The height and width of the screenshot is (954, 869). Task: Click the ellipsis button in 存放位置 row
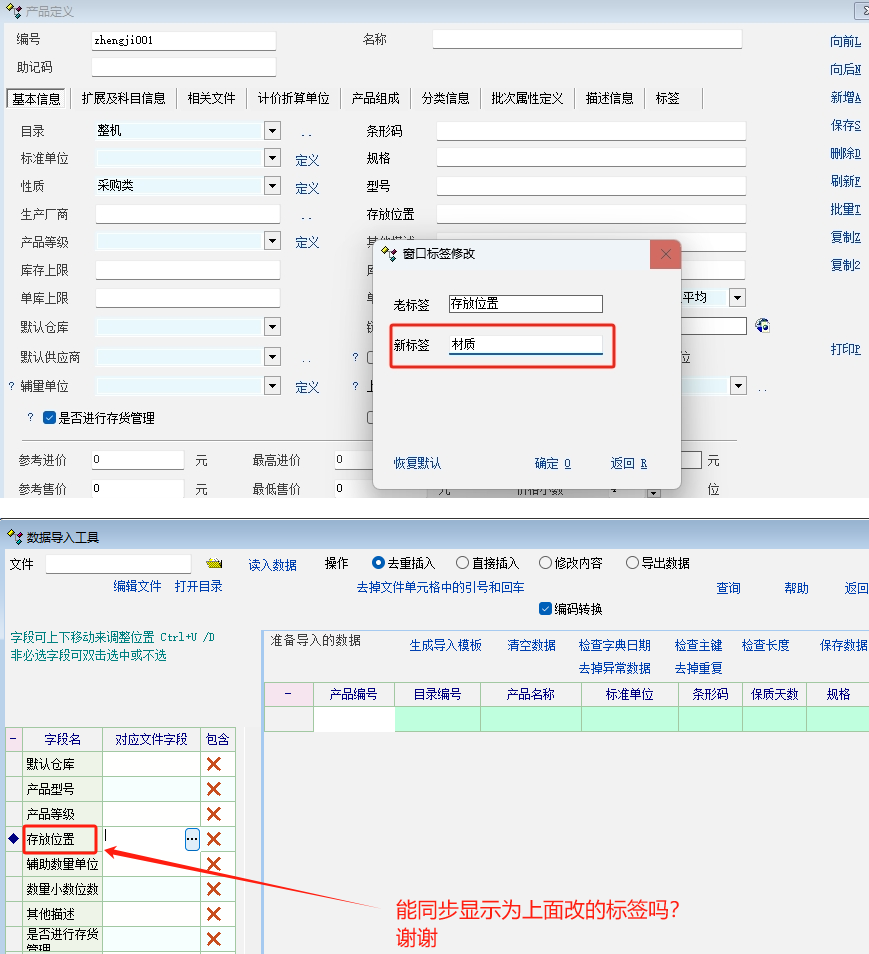pos(192,840)
